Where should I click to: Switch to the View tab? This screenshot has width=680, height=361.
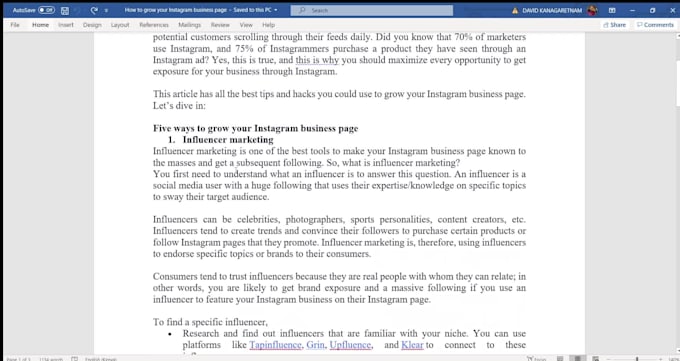[246, 25]
